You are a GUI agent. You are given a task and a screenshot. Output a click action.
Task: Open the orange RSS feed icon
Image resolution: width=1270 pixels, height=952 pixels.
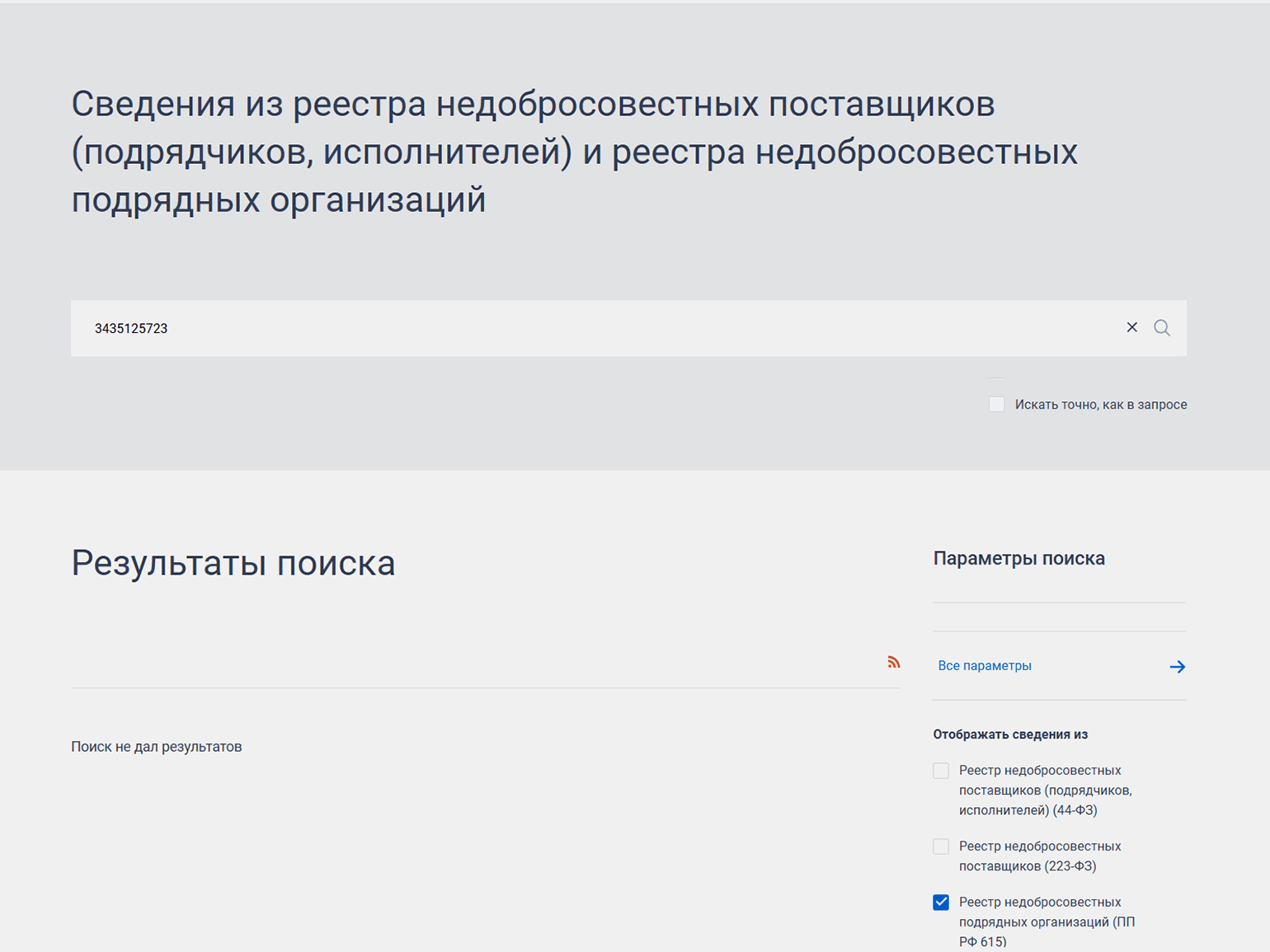coord(893,663)
